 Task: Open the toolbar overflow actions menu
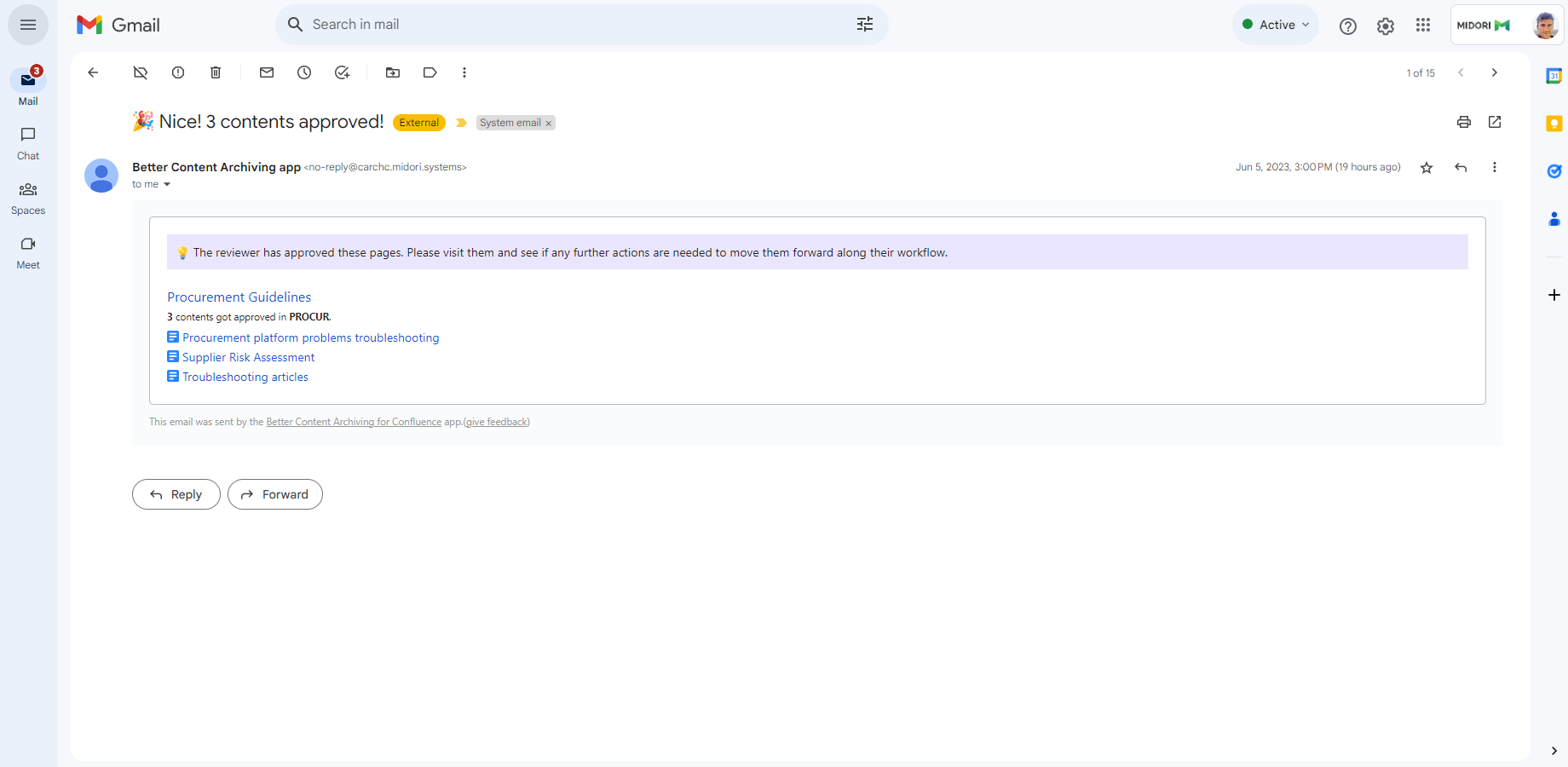point(464,72)
